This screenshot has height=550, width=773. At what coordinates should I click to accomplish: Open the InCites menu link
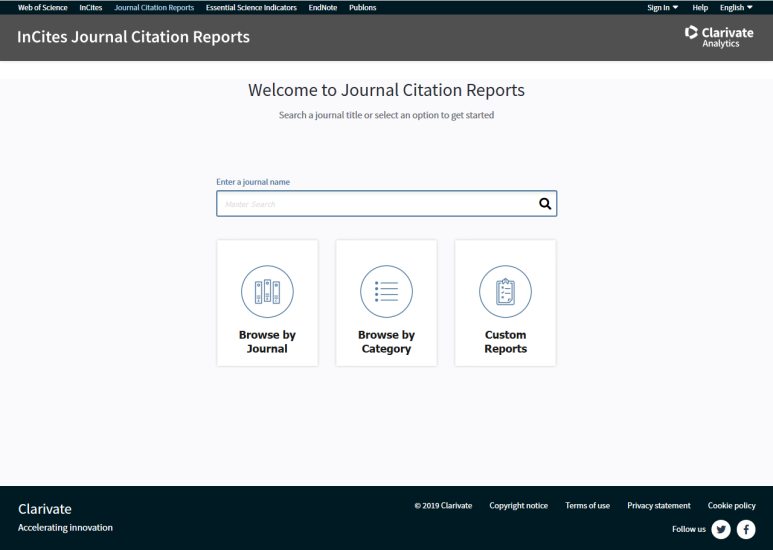tap(91, 7)
